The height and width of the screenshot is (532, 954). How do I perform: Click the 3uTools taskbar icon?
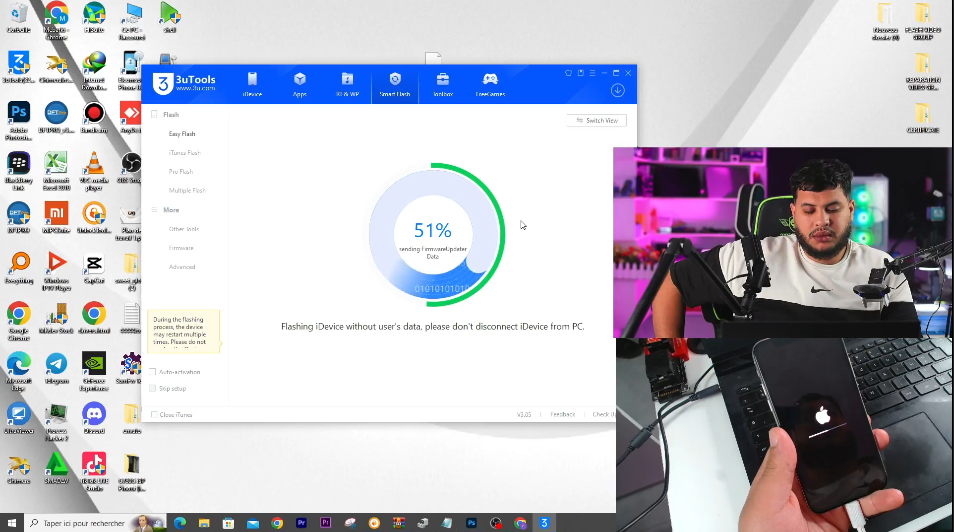click(544, 523)
